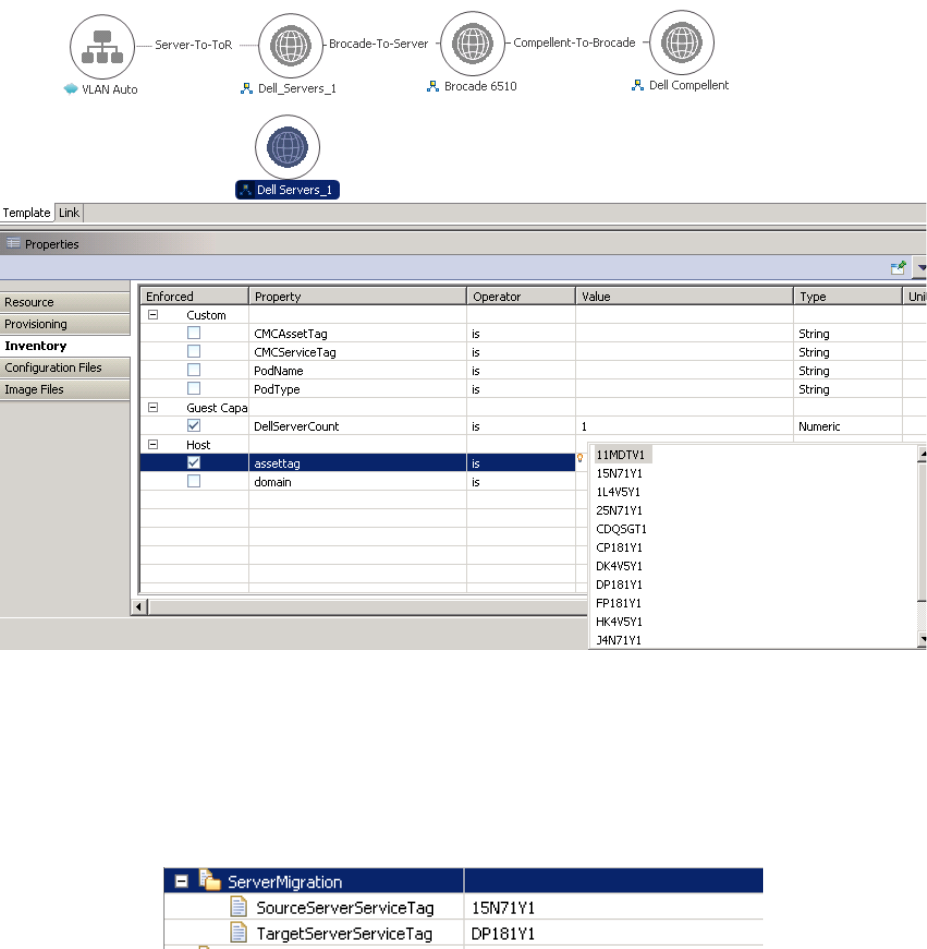Select the Brocade 6510 globe node

[x=472, y=44]
